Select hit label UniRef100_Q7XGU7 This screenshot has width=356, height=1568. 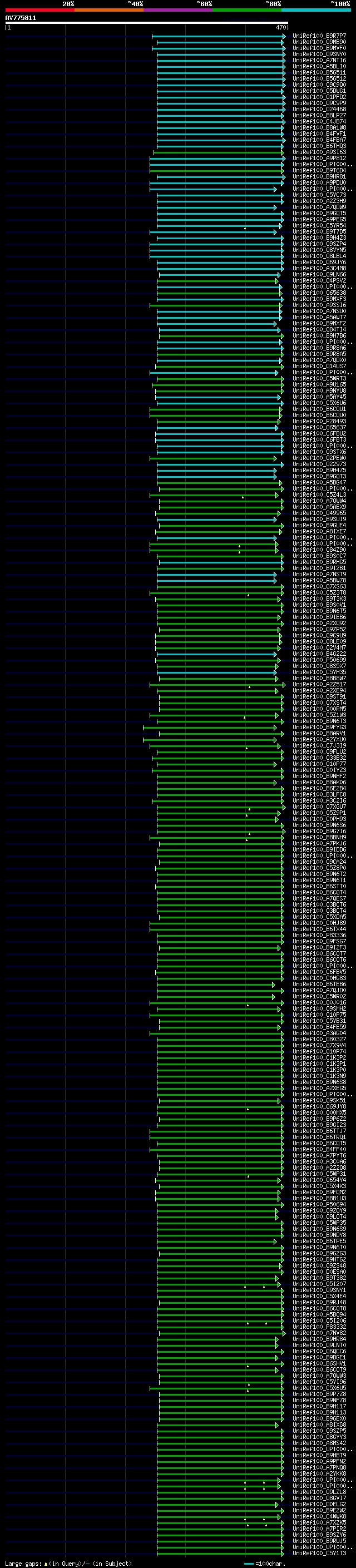click(x=319, y=807)
